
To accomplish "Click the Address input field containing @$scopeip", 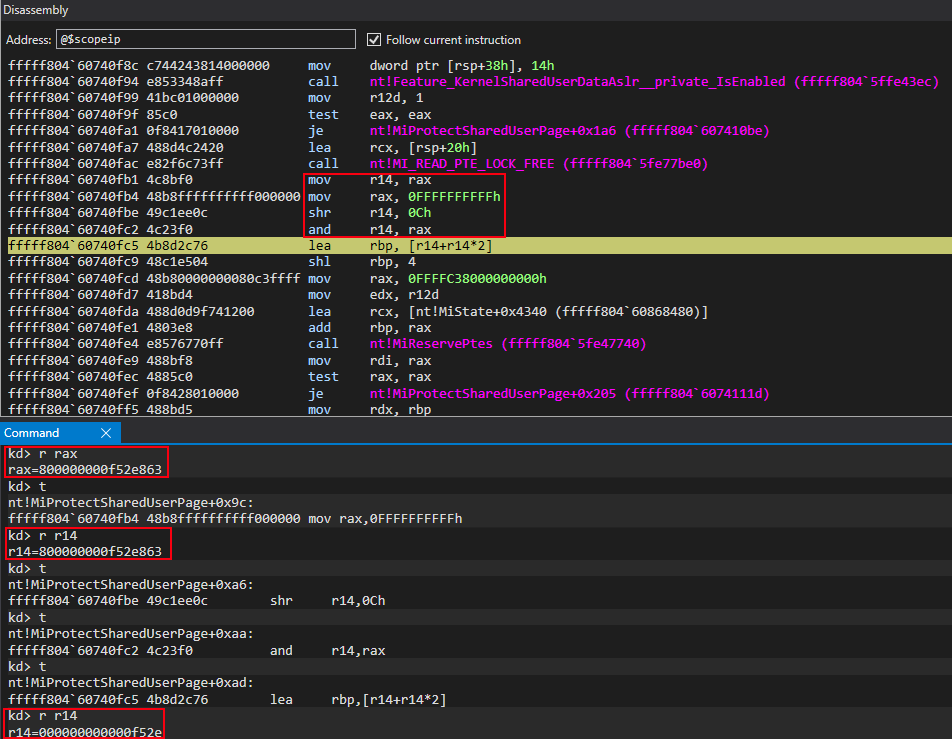I will (x=205, y=40).
